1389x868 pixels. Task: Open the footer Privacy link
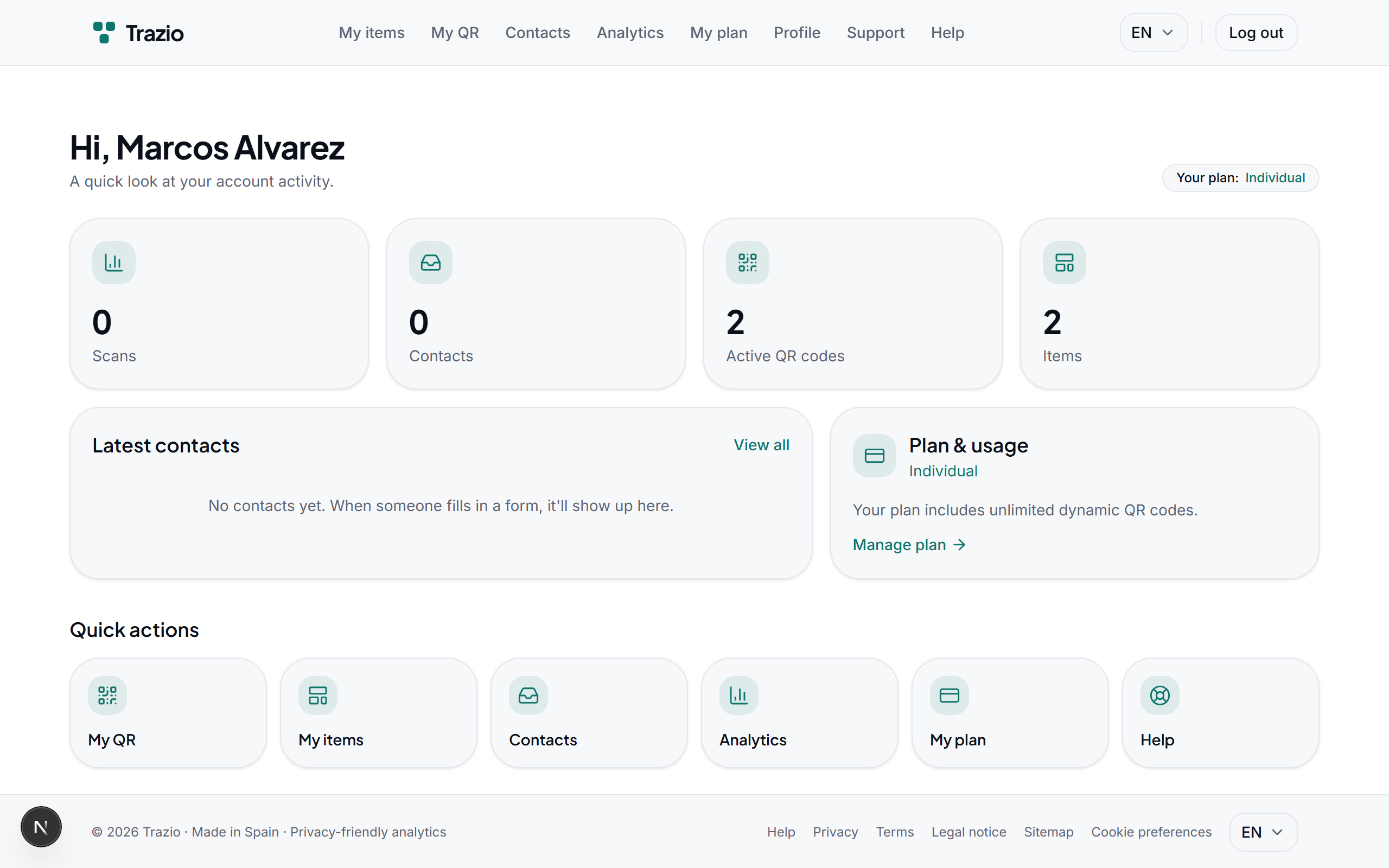tap(835, 832)
